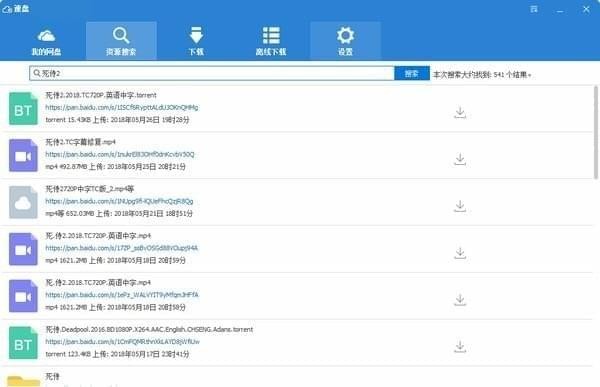The width and height of the screenshot is (600, 387).
Task: Click the blue 搜索 search button
Action: point(412,73)
